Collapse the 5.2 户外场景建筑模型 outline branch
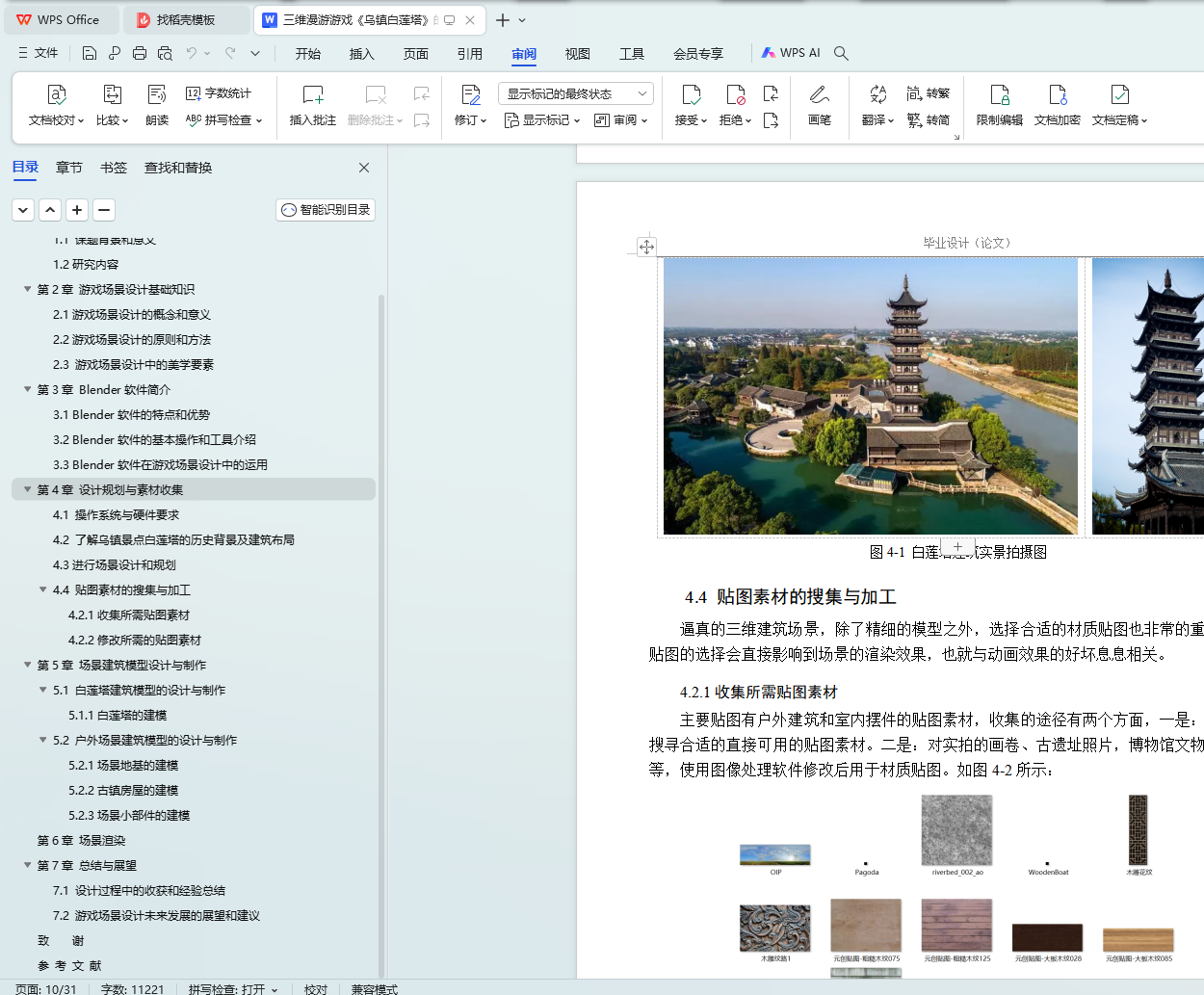 coord(42,740)
